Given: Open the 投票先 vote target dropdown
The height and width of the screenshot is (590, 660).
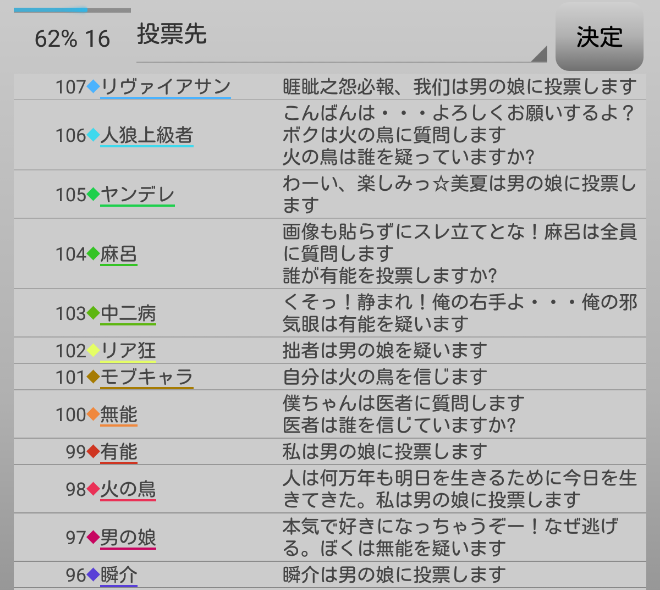Looking at the screenshot, I should point(340,38).
